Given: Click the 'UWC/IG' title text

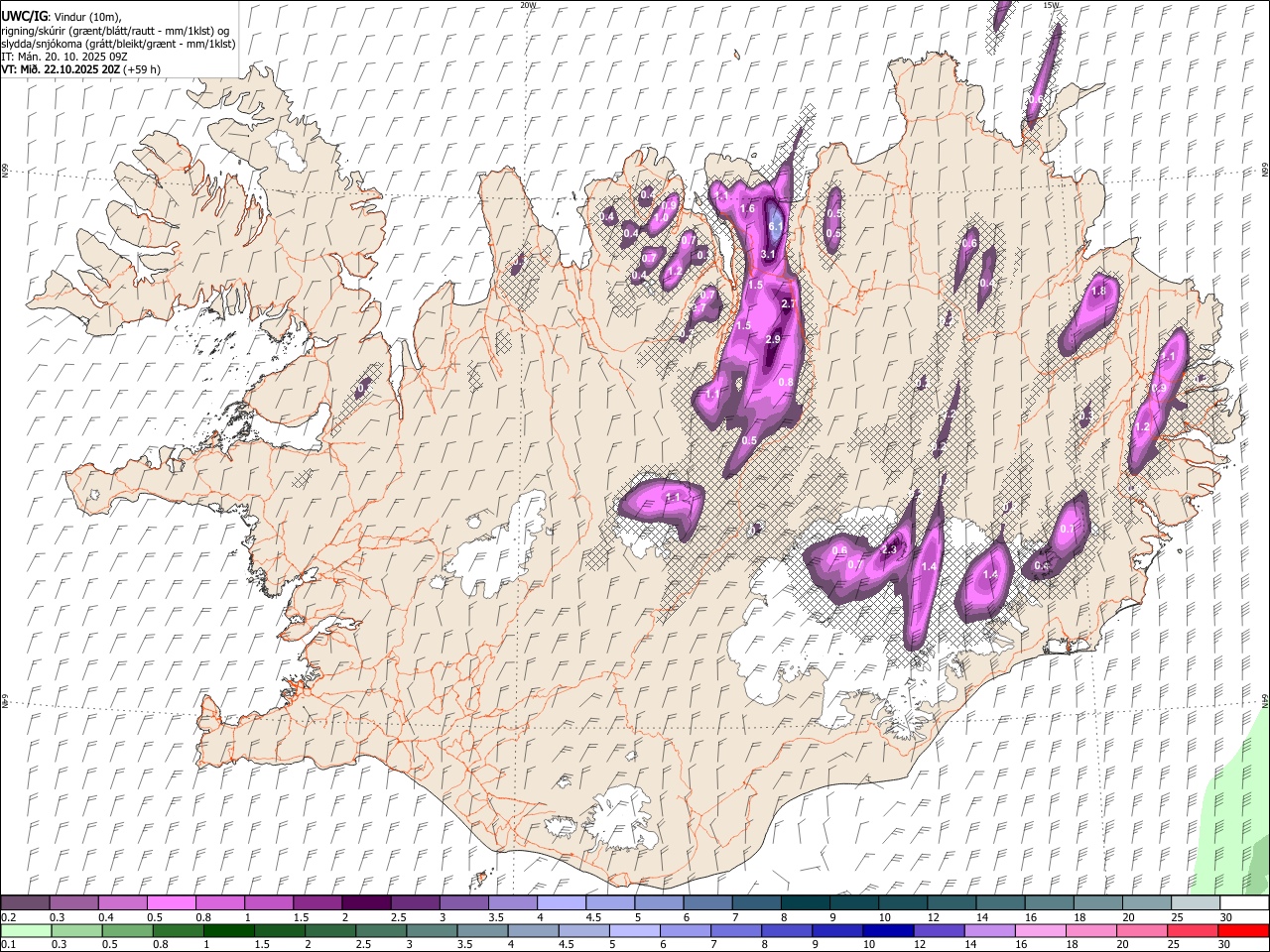Looking at the screenshot, I should (24, 16).
